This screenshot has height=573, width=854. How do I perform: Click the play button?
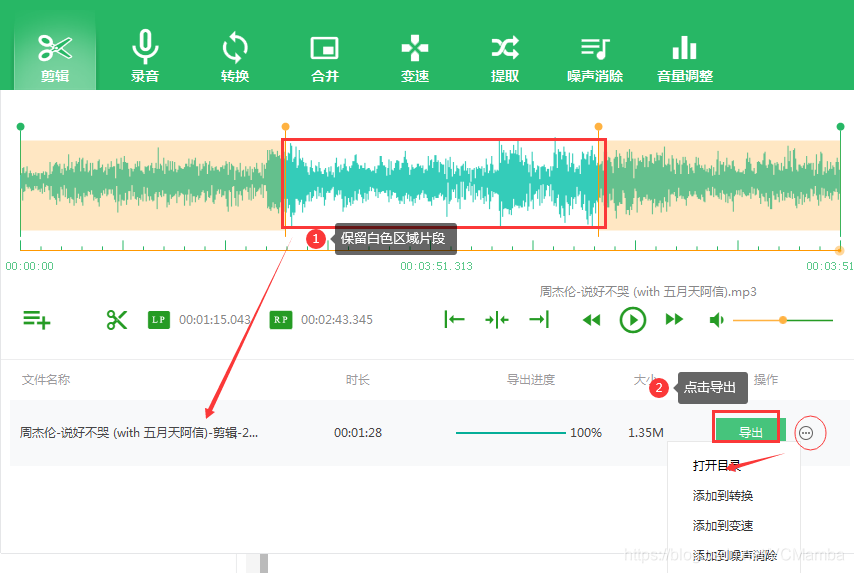[633, 320]
